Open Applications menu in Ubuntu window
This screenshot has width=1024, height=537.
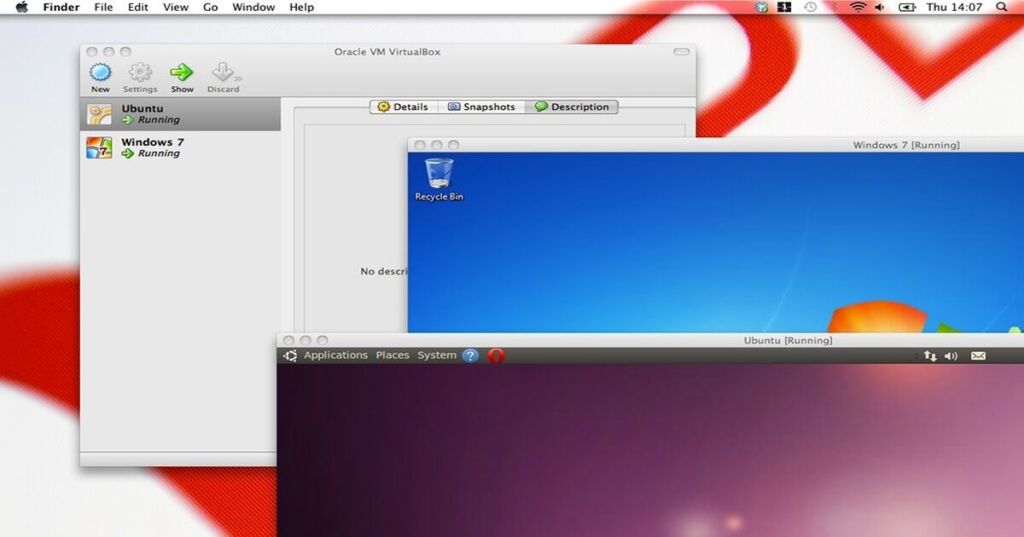(x=336, y=355)
